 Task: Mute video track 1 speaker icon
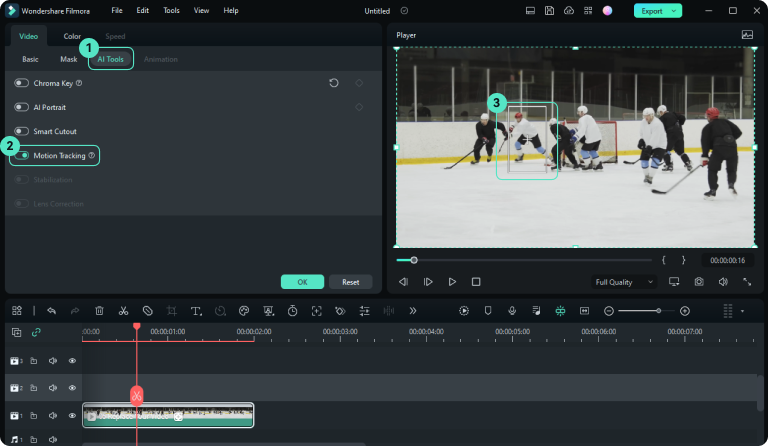(53, 416)
